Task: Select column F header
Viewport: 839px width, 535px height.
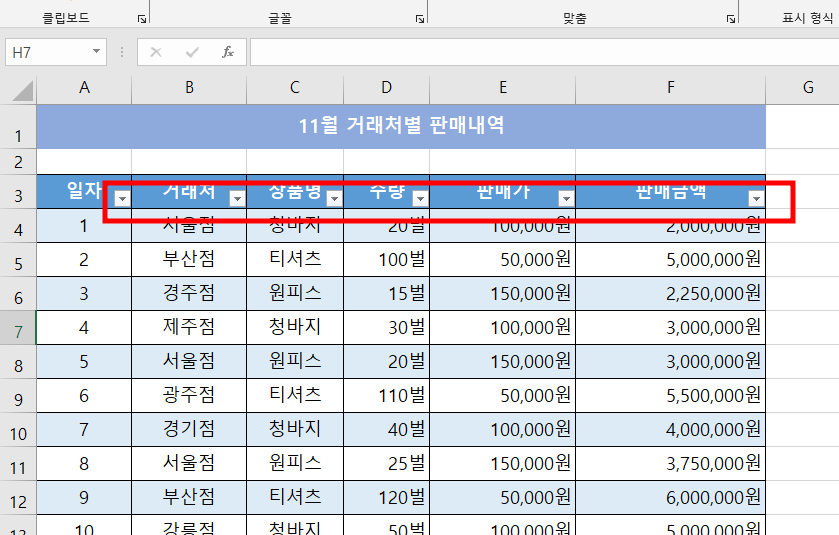Action: tap(670, 88)
